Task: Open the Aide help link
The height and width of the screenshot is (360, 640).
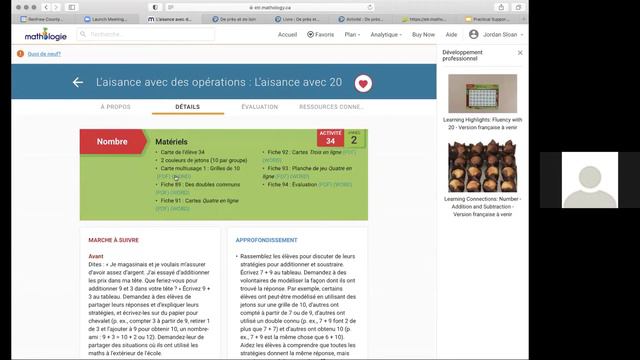Action: coord(451,35)
